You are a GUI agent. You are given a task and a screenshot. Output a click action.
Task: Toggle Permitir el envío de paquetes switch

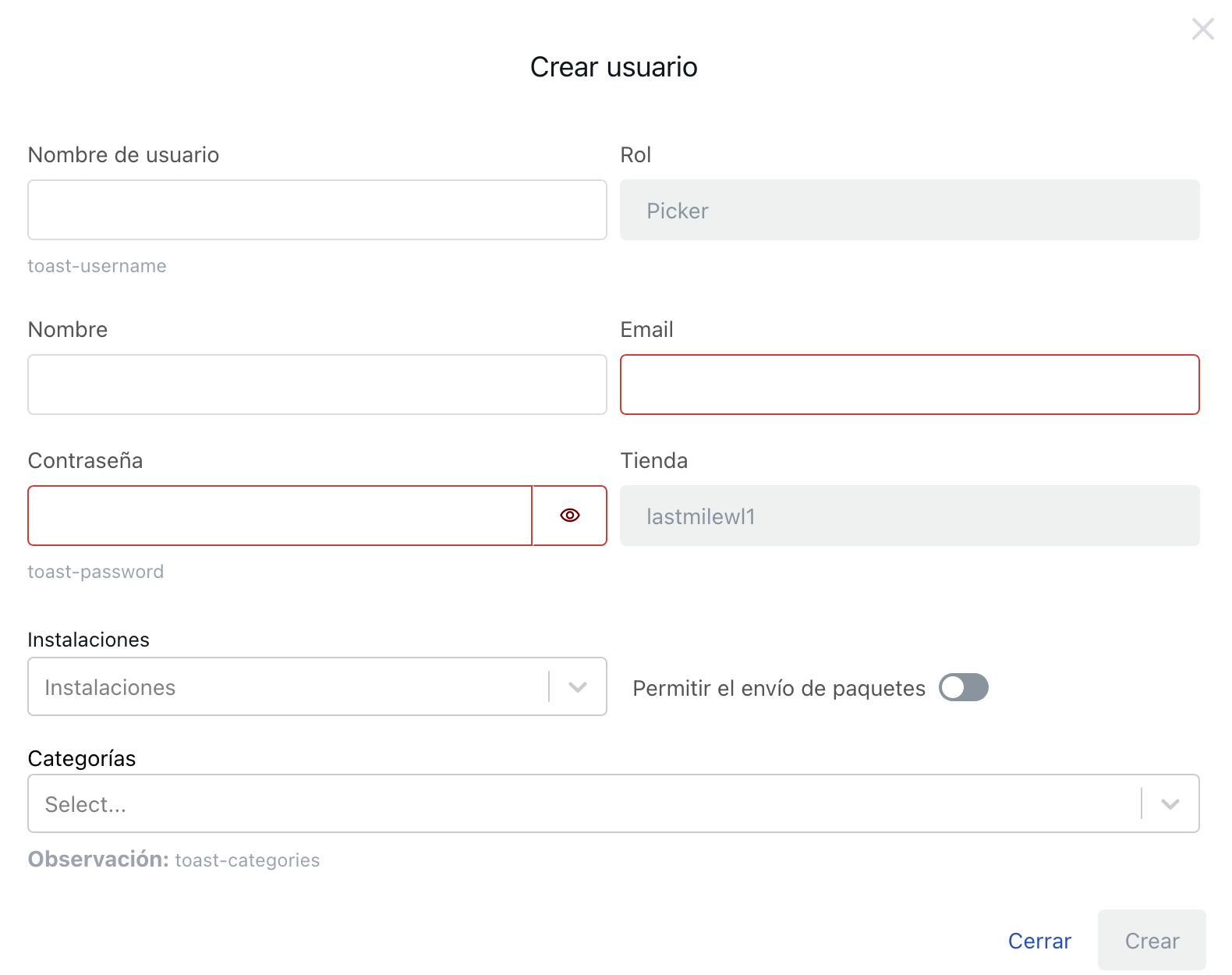963,688
